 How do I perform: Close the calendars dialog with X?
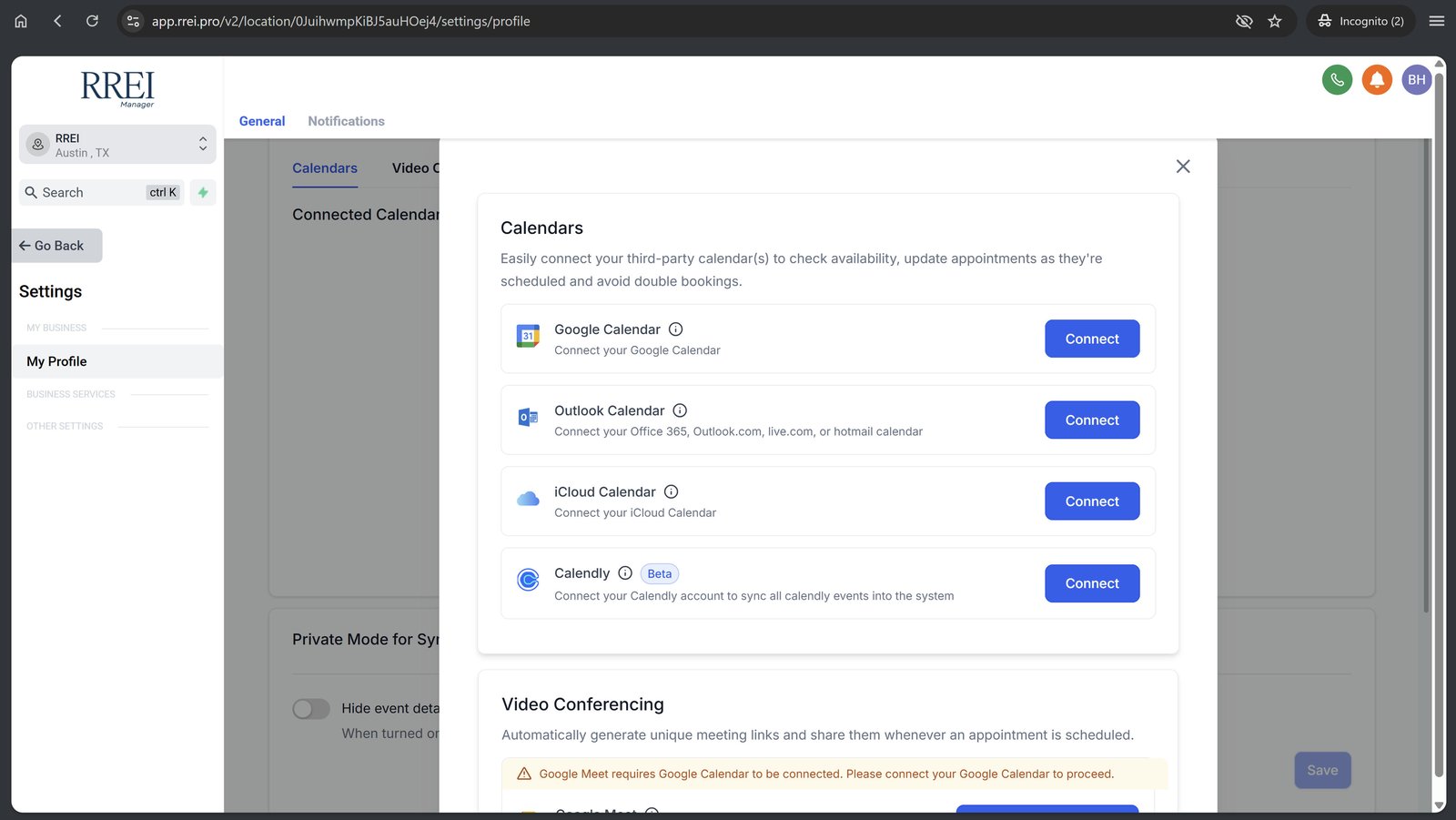1183,167
